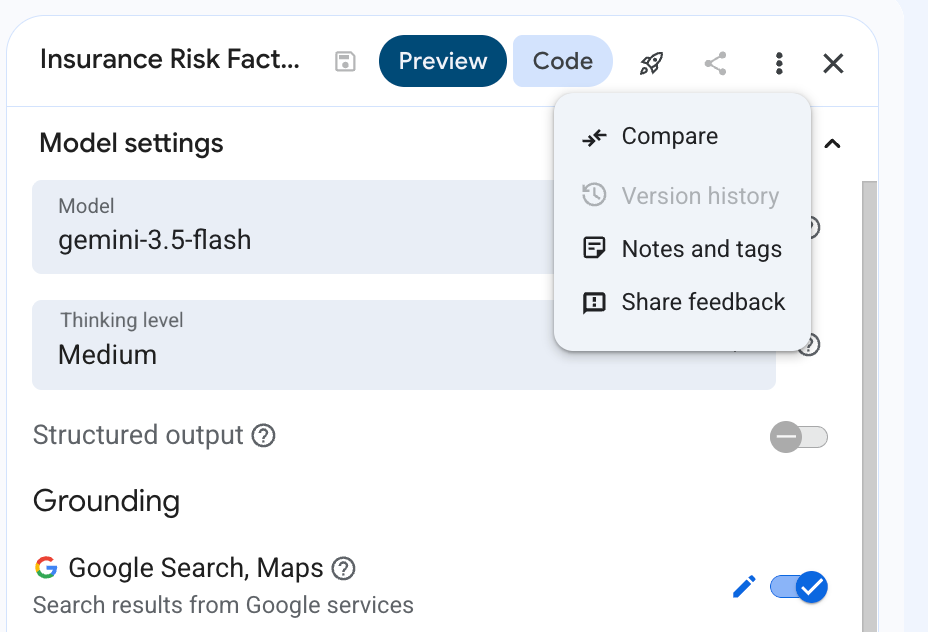Switch to the Preview button
The image size is (928, 632).
point(443,61)
